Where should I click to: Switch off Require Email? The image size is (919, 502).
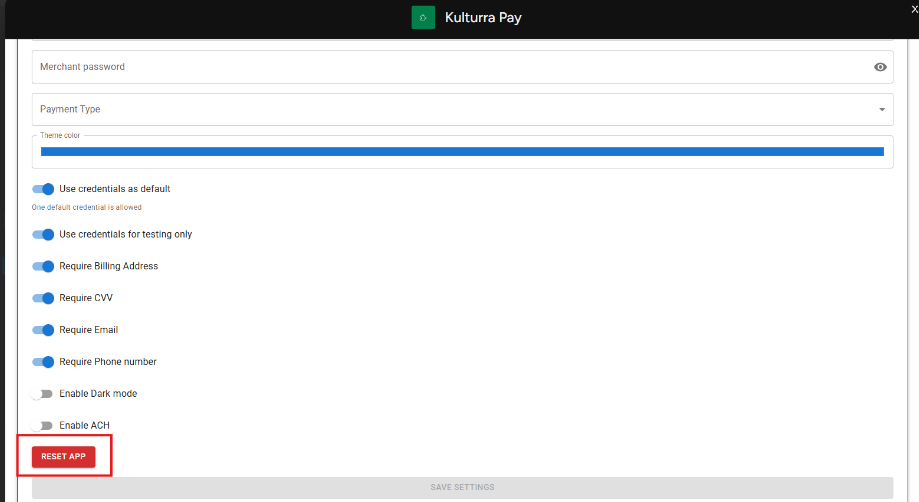coord(43,330)
